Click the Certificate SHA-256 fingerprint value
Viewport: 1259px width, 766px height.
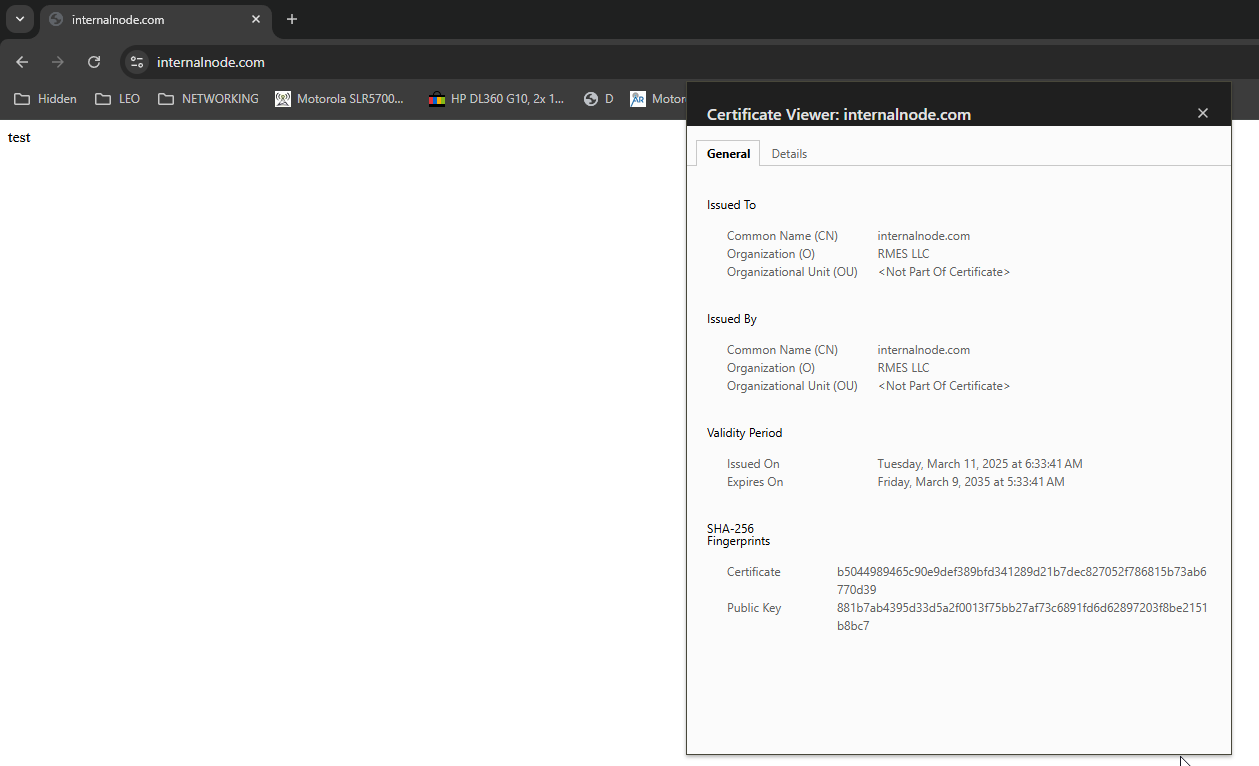[1022, 581]
